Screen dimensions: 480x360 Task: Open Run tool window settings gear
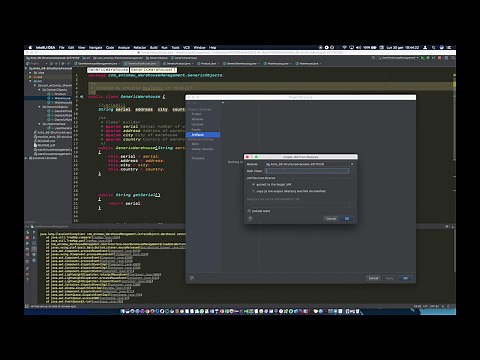coord(447,227)
